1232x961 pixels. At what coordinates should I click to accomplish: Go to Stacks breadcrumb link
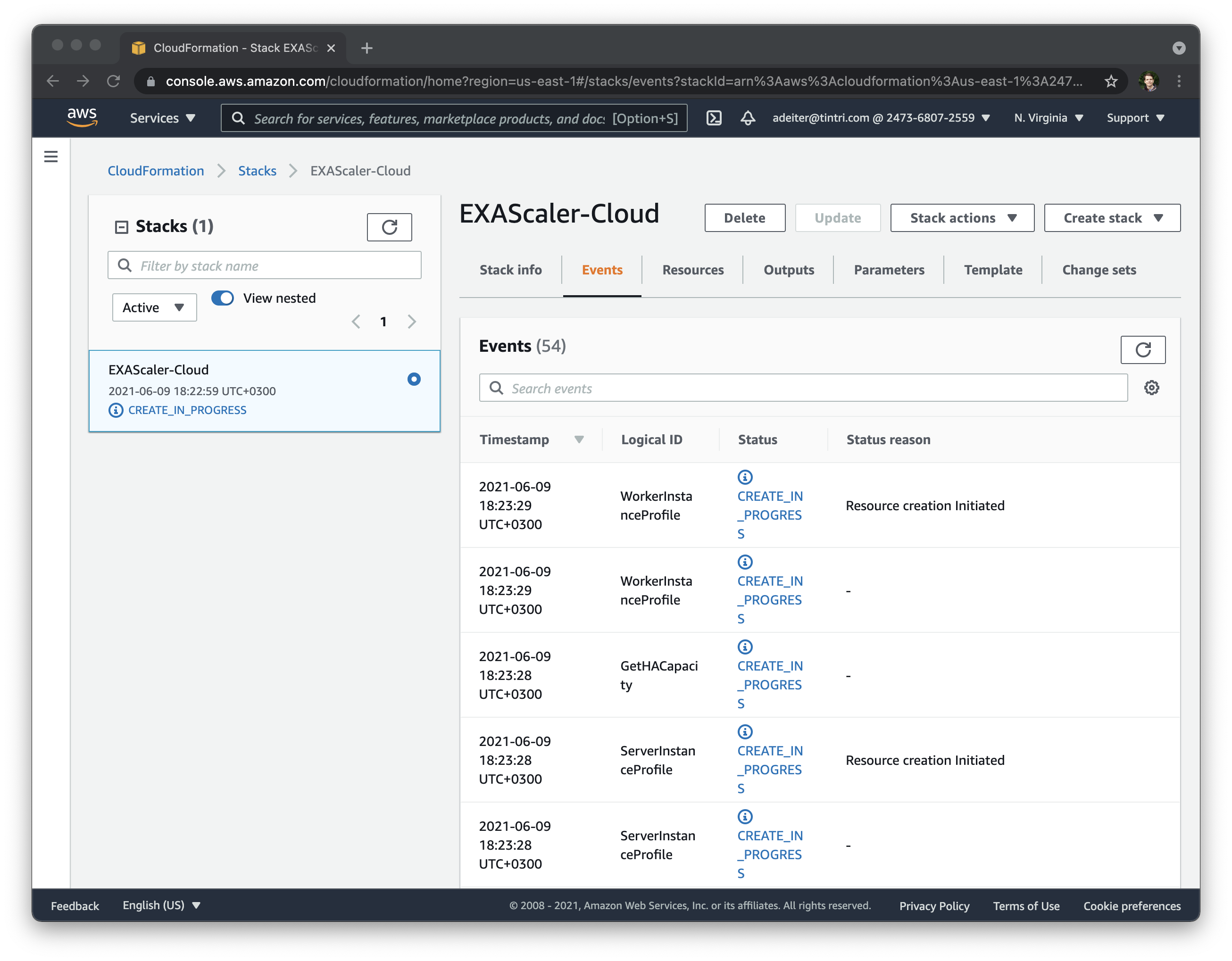tap(257, 171)
